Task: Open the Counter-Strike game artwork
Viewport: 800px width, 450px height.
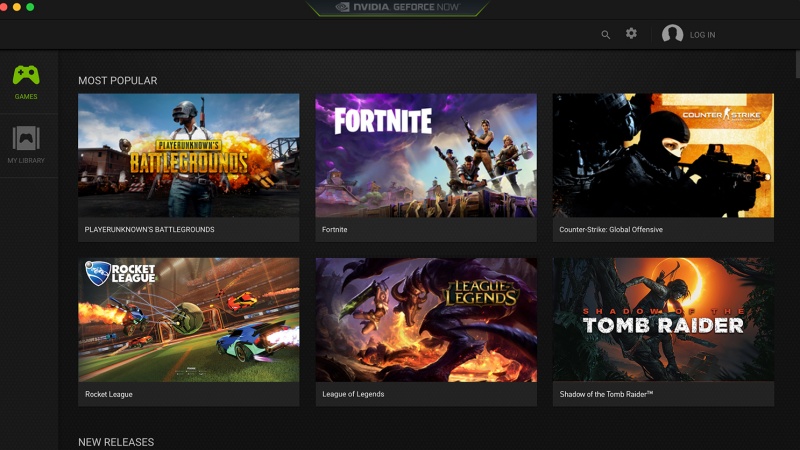Action: point(663,156)
